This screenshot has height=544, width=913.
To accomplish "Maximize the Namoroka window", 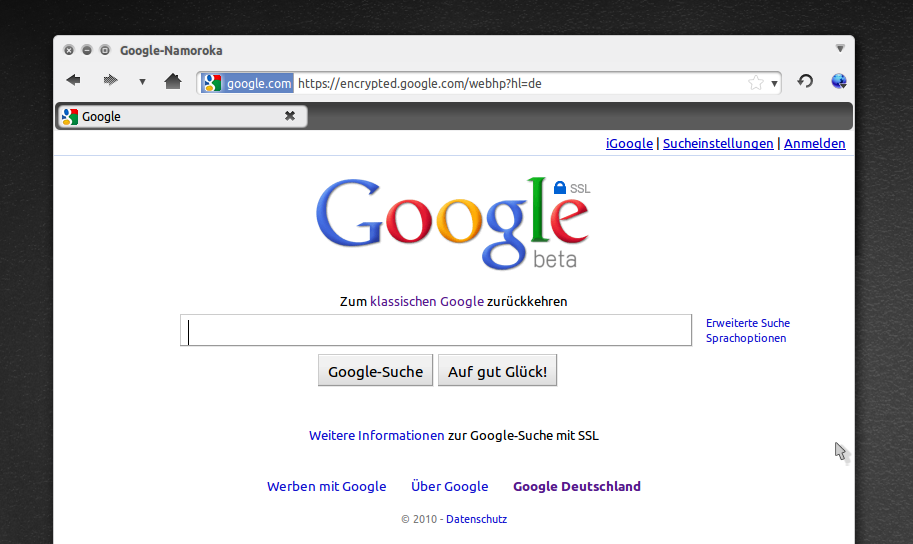I will [105, 50].
